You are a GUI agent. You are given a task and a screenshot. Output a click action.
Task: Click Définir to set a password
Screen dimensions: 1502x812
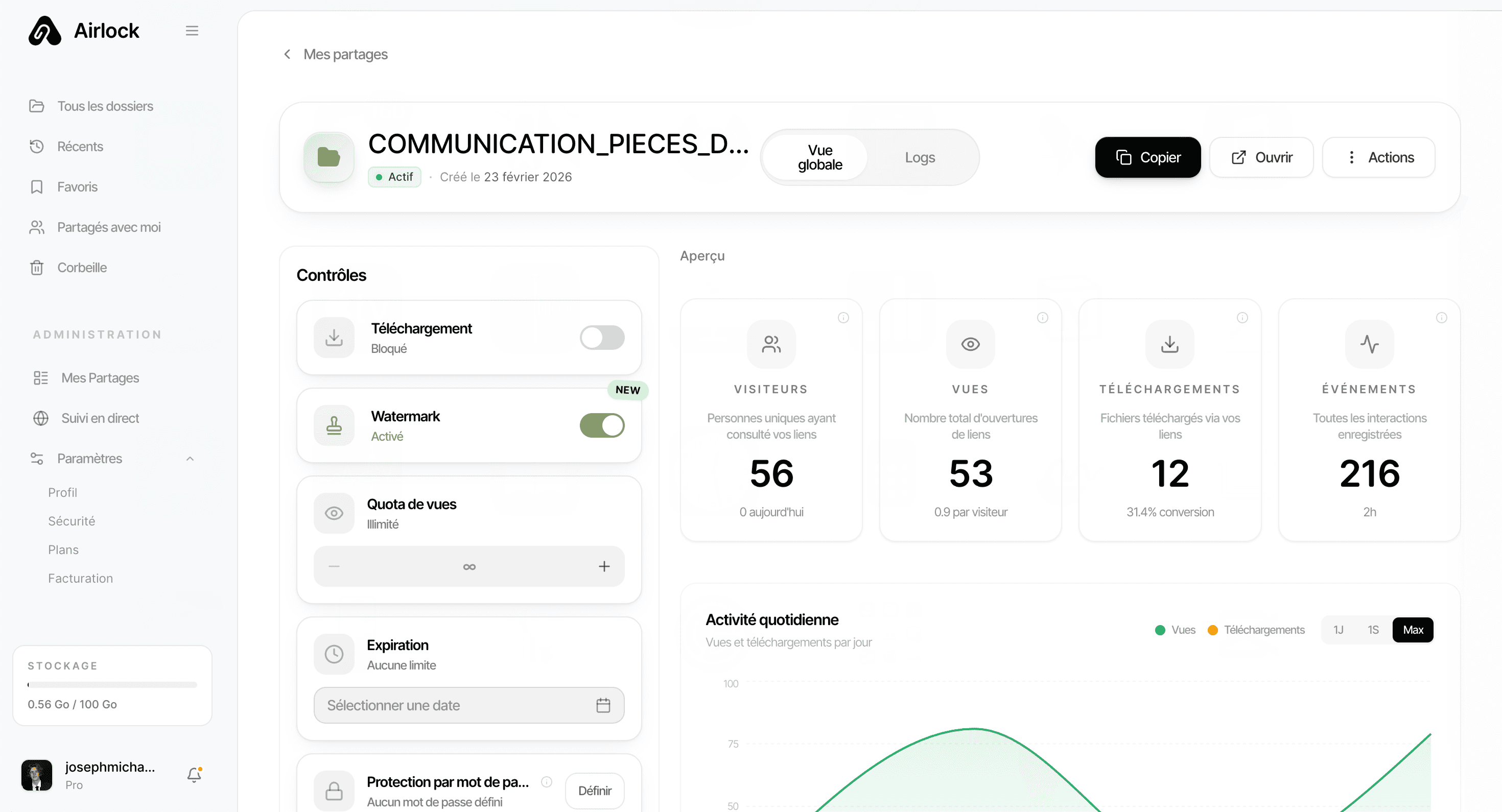[595, 791]
